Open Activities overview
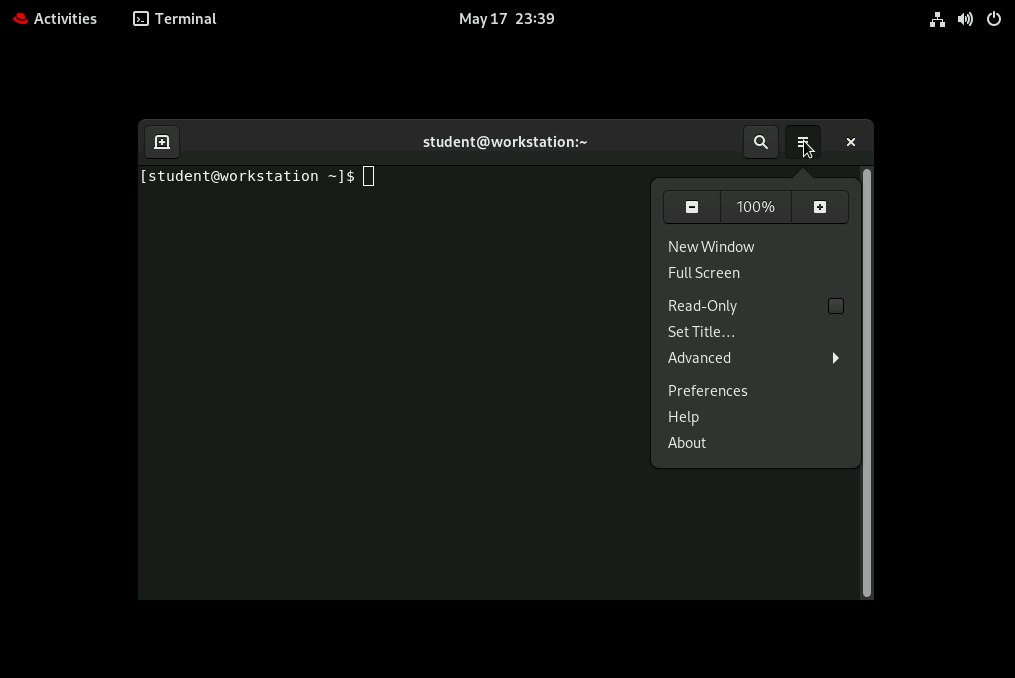 click(55, 19)
